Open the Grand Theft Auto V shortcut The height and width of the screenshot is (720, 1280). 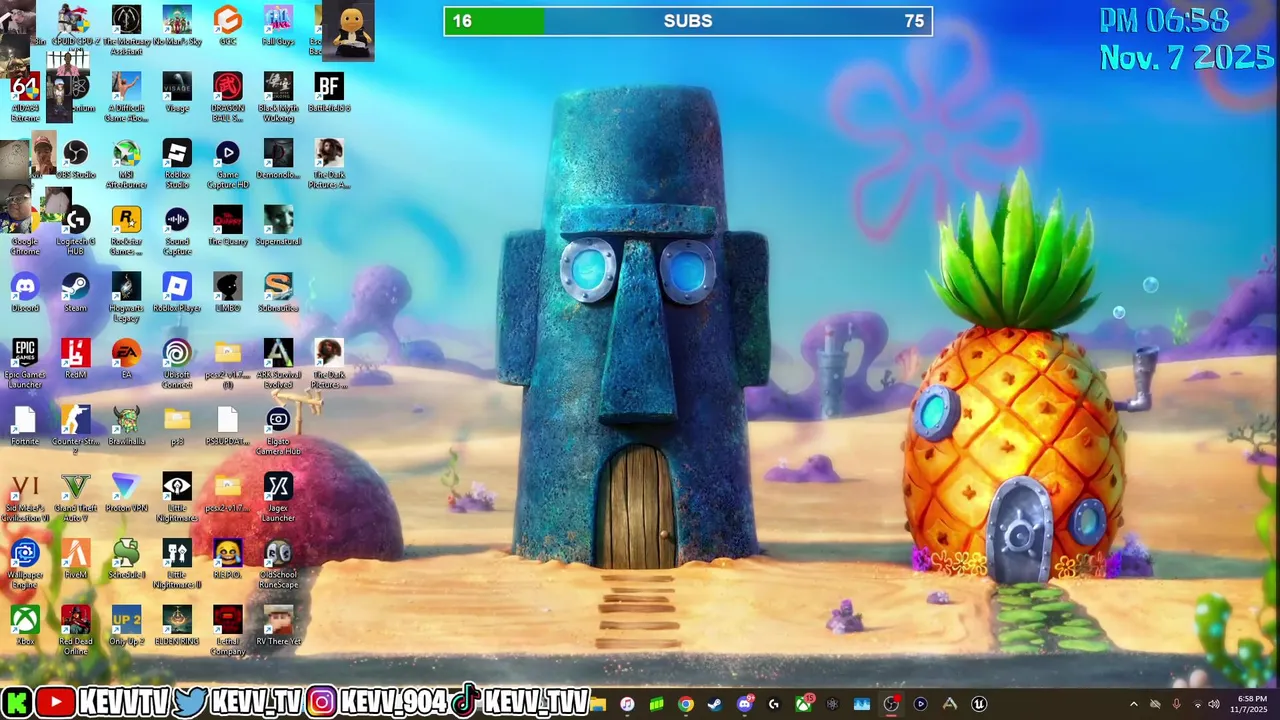[x=75, y=497]
